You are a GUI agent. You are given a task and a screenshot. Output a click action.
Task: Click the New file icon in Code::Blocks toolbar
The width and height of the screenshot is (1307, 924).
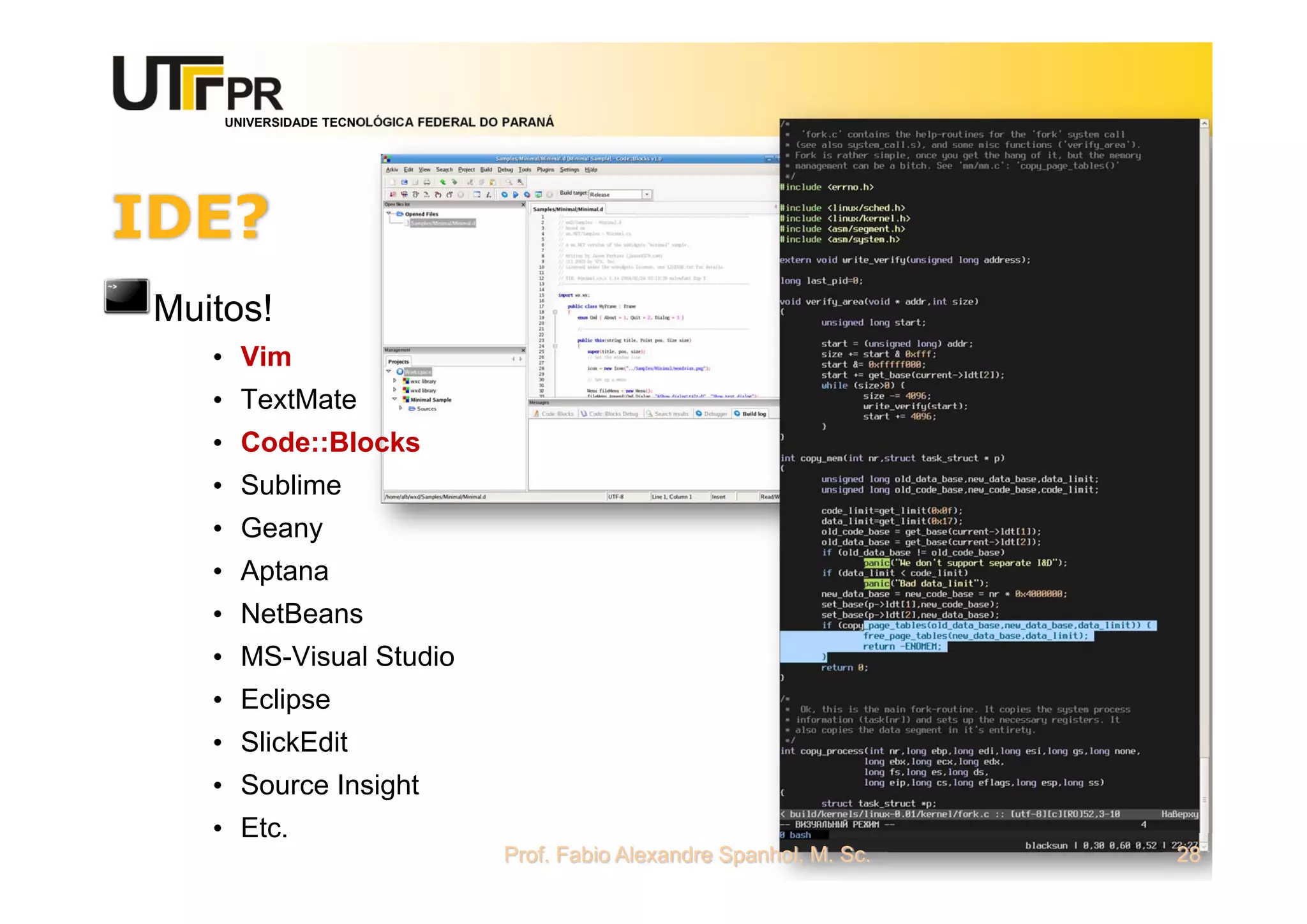(392, 182)
